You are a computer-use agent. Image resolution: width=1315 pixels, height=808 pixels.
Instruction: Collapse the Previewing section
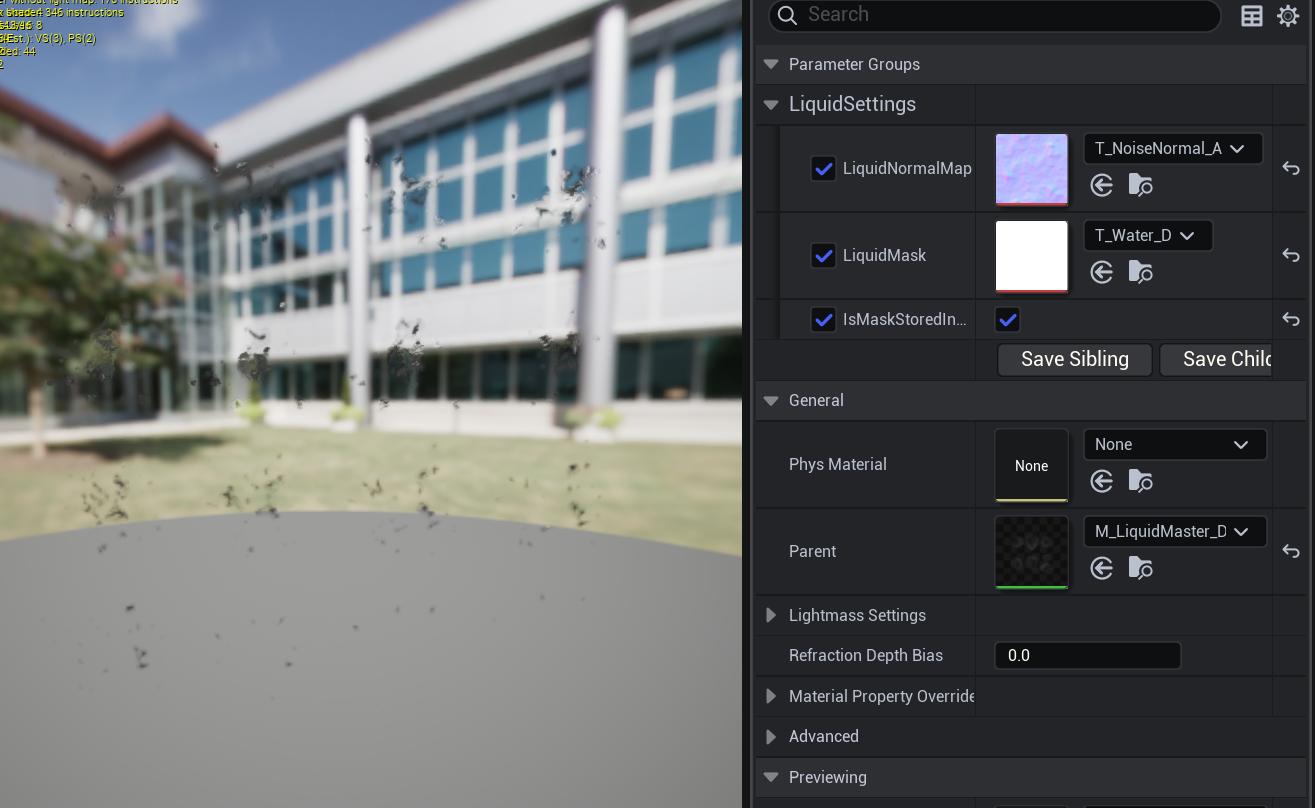click(770, 777)
